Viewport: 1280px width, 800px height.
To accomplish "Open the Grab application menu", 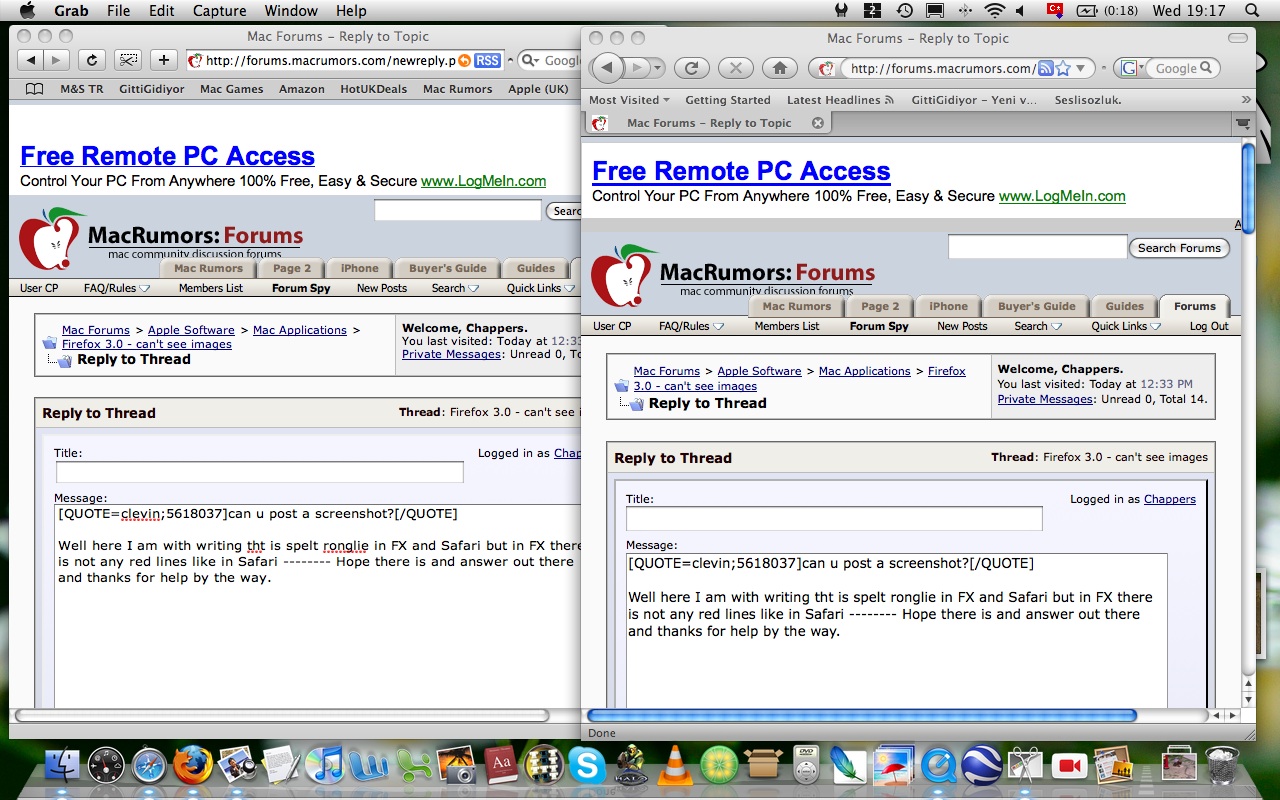I will point(70,11).
